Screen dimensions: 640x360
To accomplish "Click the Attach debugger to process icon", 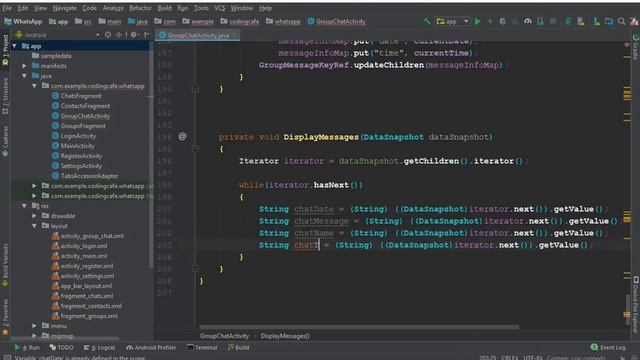I will [540, 21].
